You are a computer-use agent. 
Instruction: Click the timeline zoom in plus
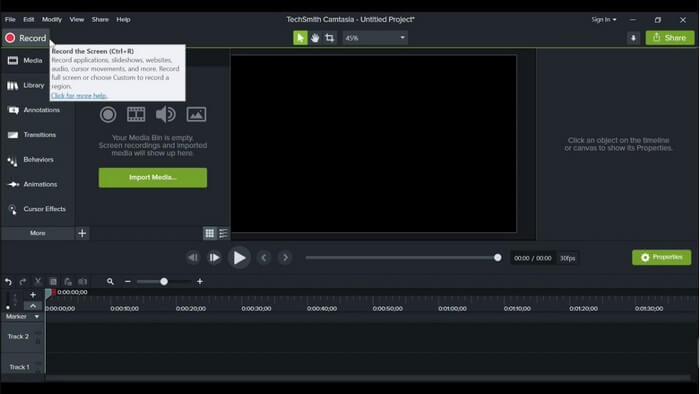coord(200,282)
